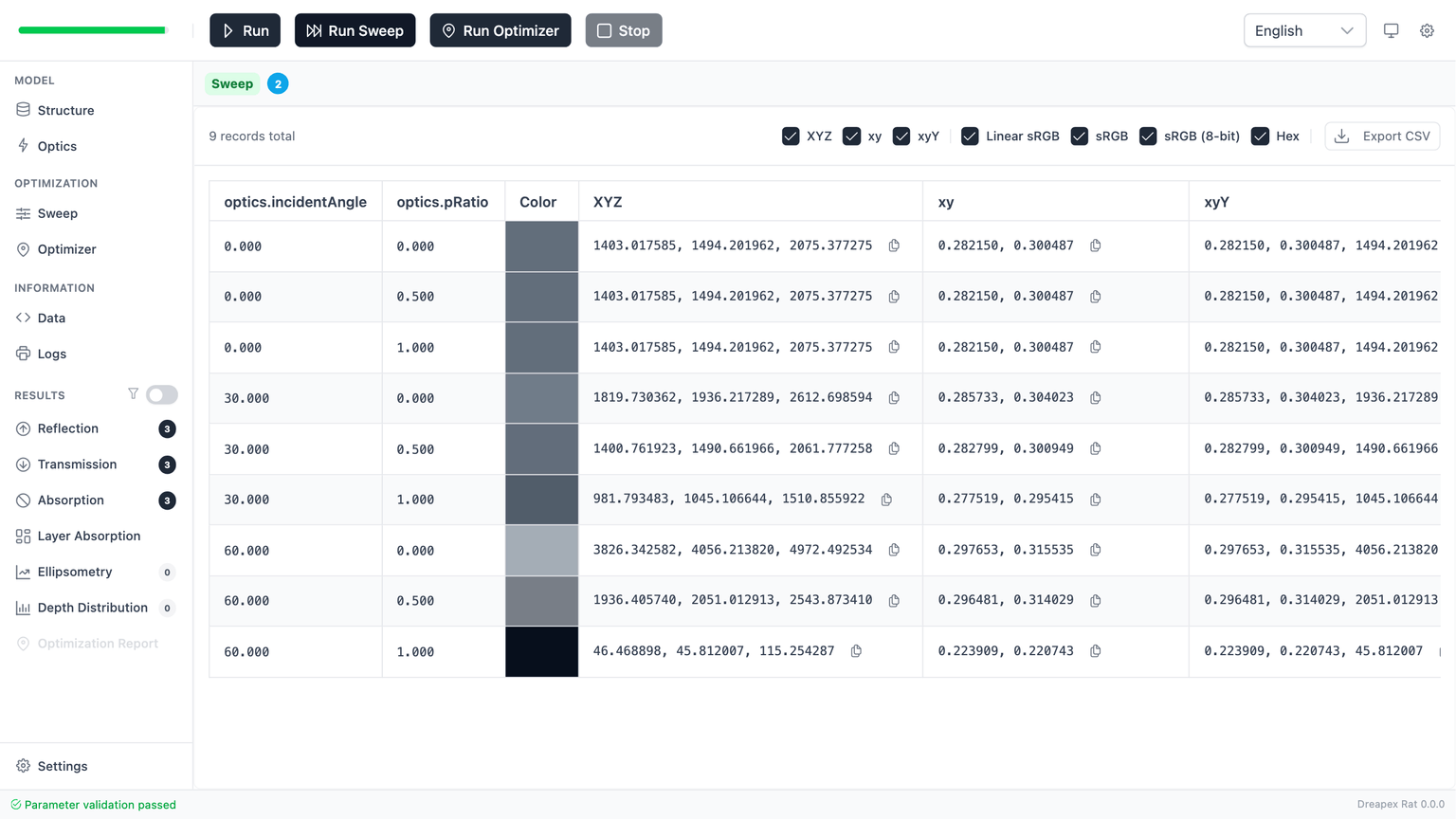Open the English language dropdown
Viewport: 1456px width, 819px height.
tap(1303, 30)
